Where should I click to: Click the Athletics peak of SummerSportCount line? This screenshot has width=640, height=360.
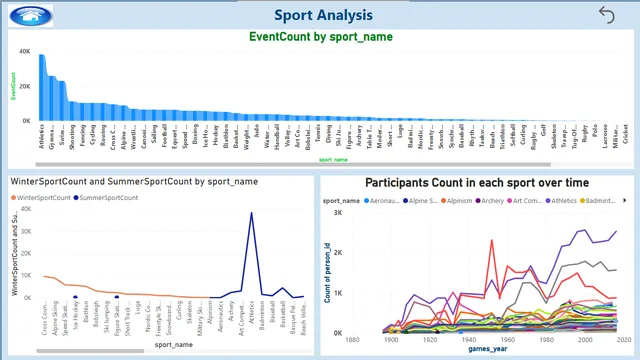[x=251, y=213]
